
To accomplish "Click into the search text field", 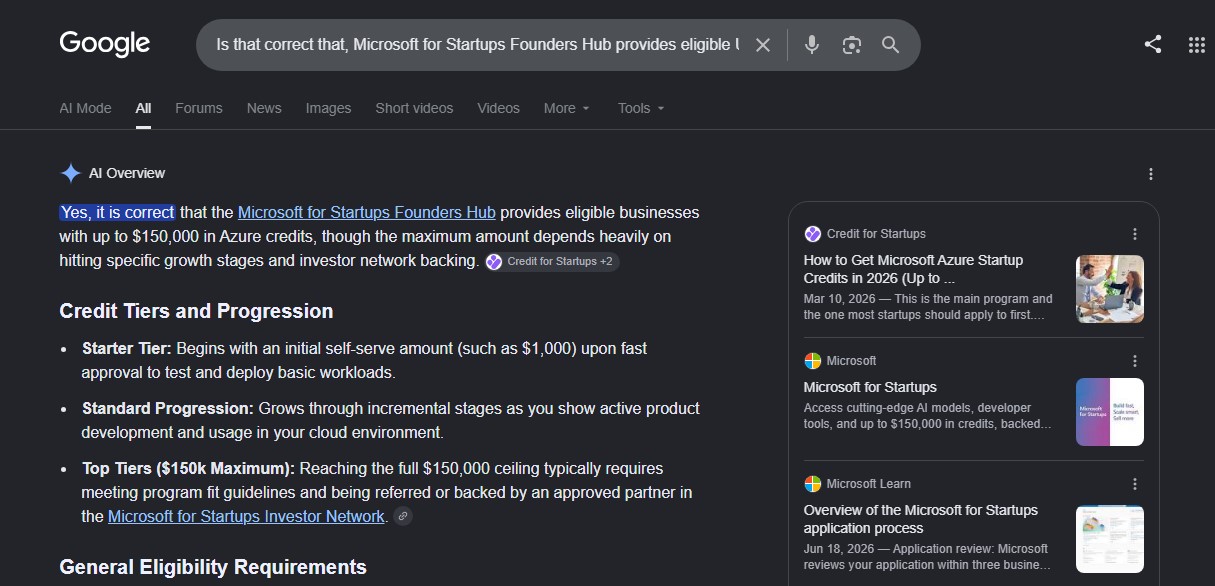I will [x=478, y=45].
